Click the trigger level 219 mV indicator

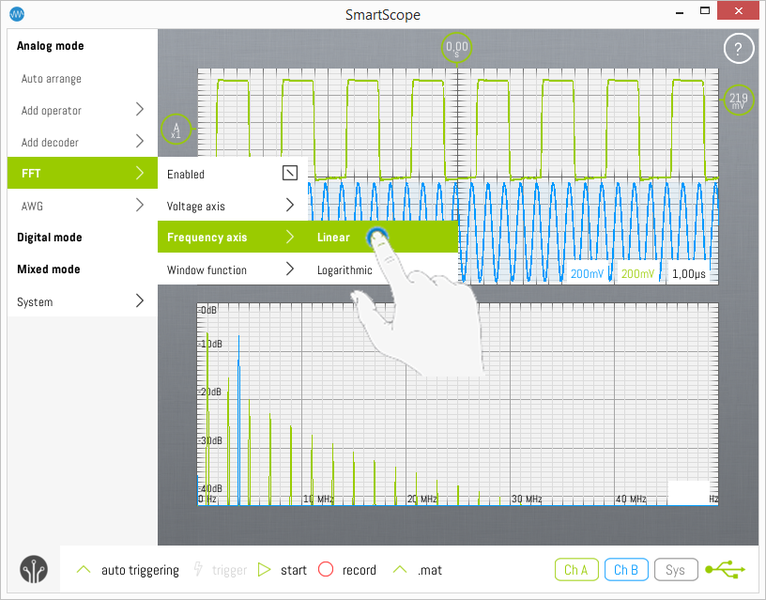click(738, 100)
